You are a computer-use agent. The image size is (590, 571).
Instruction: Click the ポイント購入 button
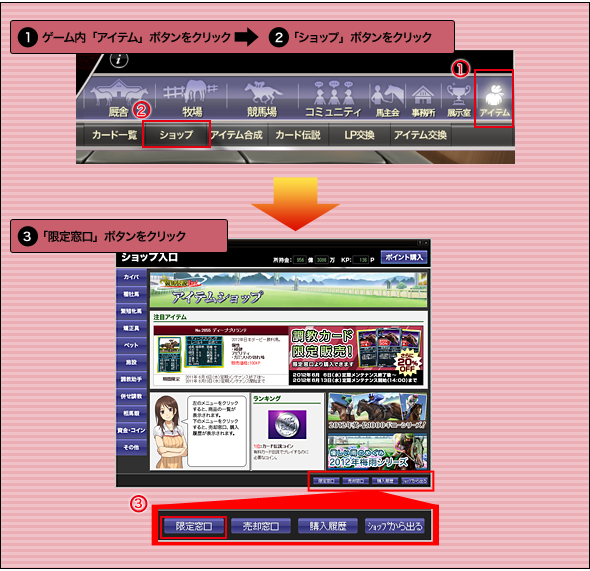404,257
